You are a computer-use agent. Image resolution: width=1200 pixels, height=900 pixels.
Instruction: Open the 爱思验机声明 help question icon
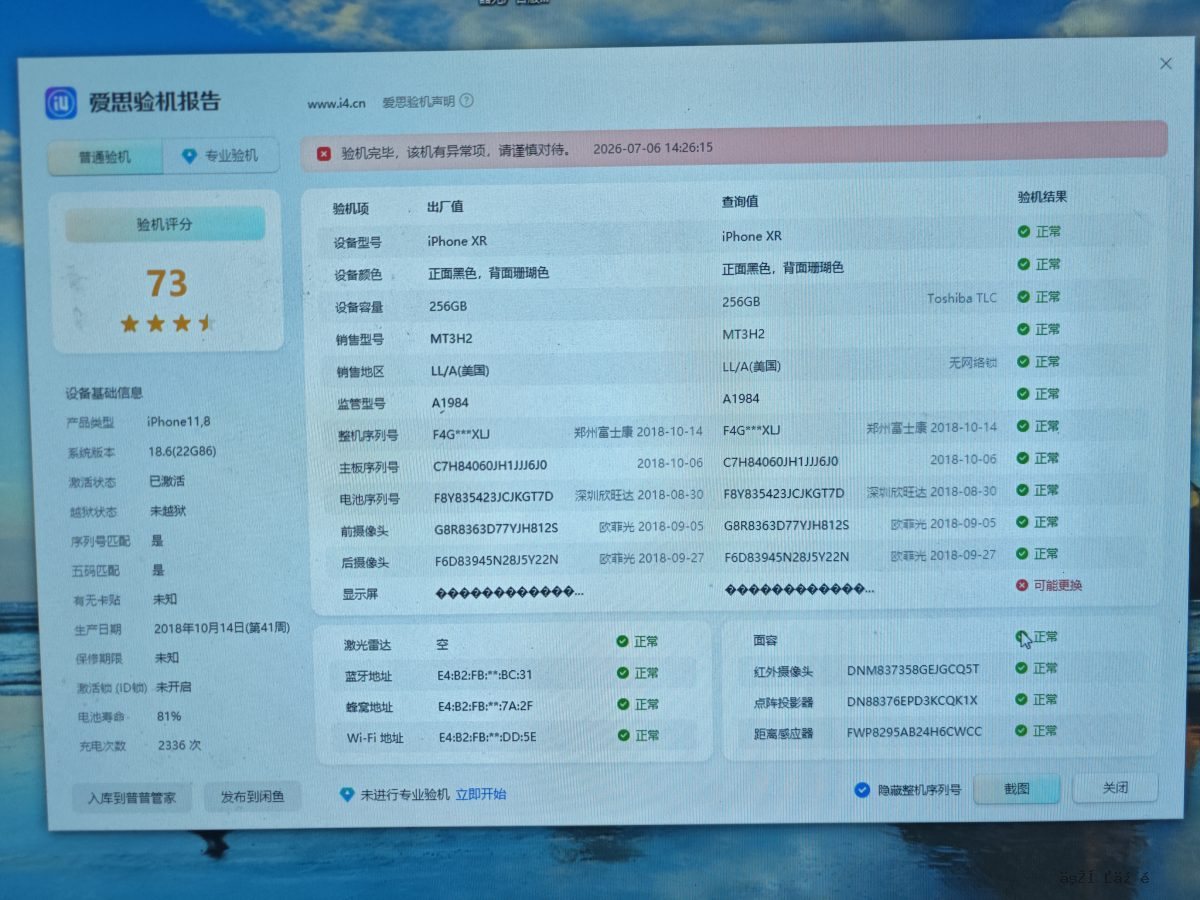[x=467, y=101]
